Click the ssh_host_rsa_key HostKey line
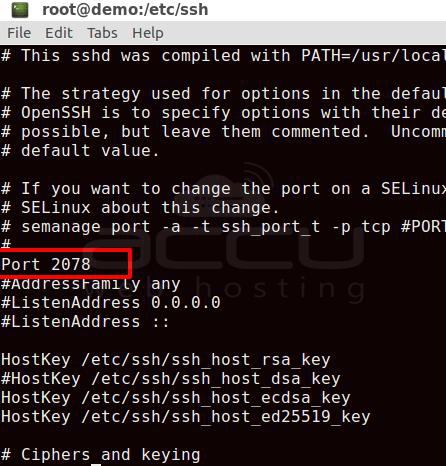 pyautogui.click(x=166, y=360)
